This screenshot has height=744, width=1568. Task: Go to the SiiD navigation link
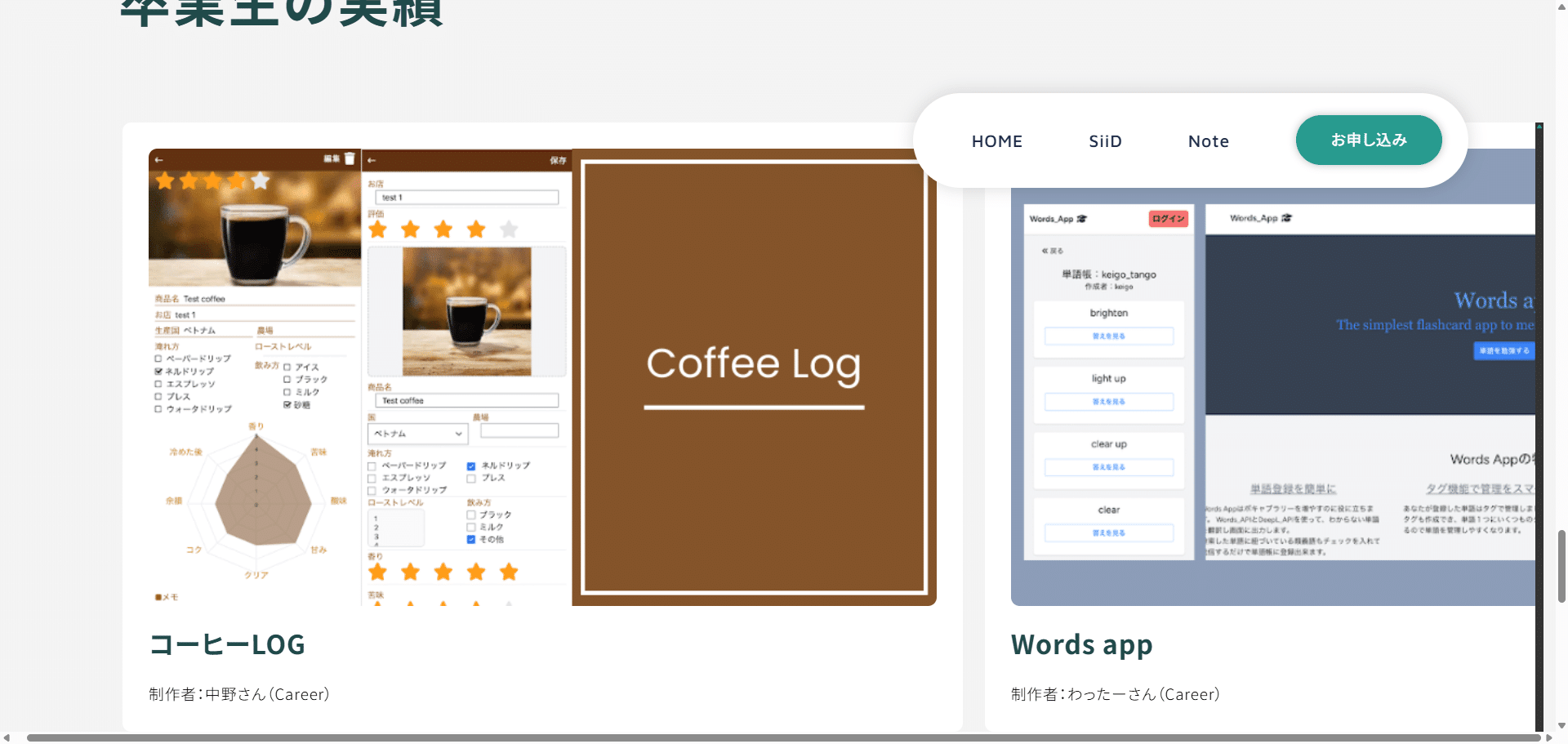click(x=1105, y=141)
